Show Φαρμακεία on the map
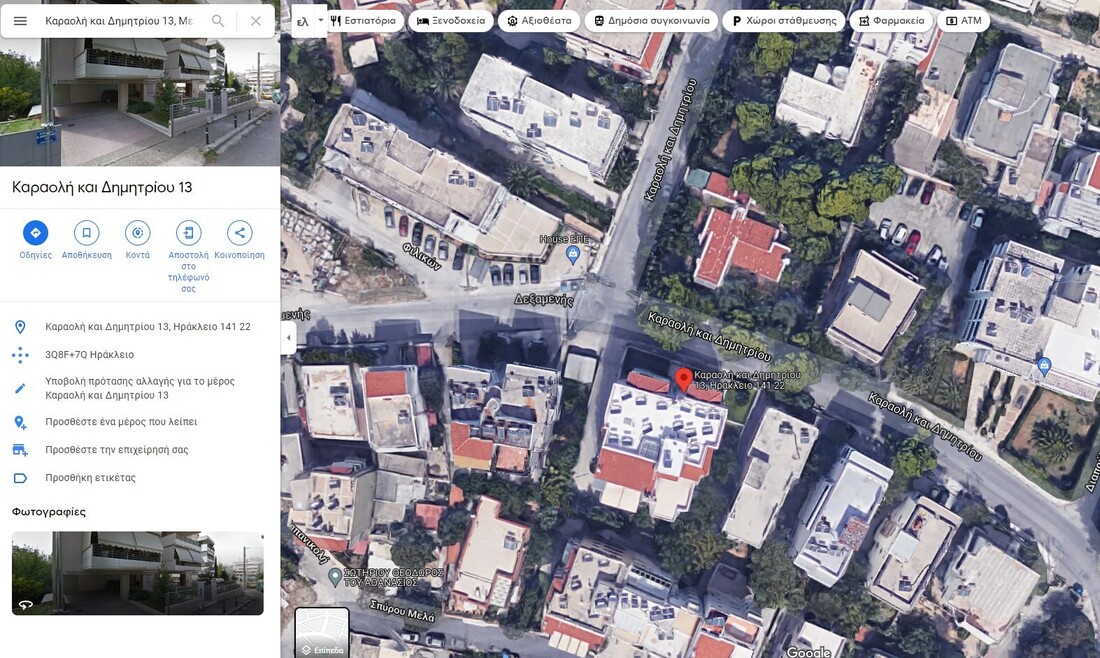 [x=892, y=21]
